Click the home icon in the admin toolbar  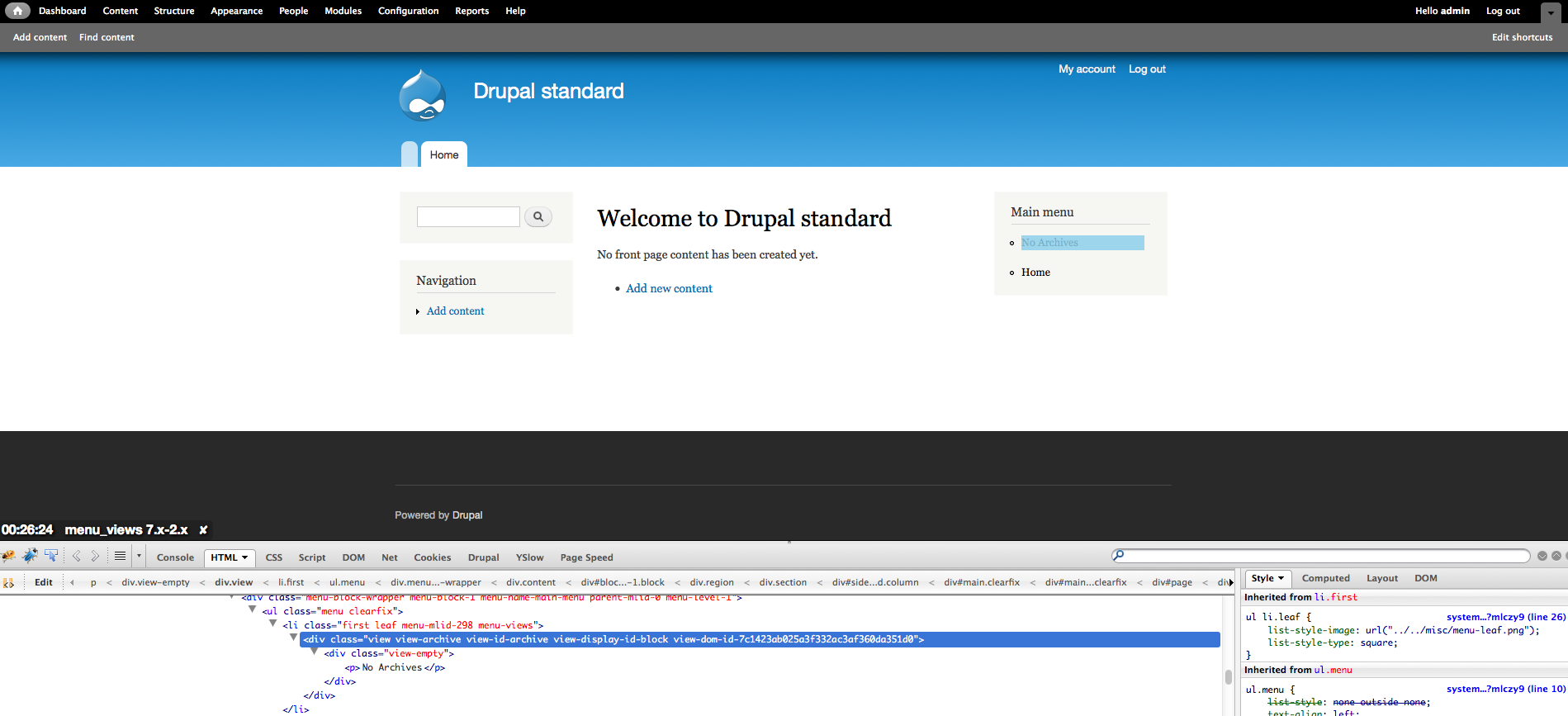click(x=17, y=11)
